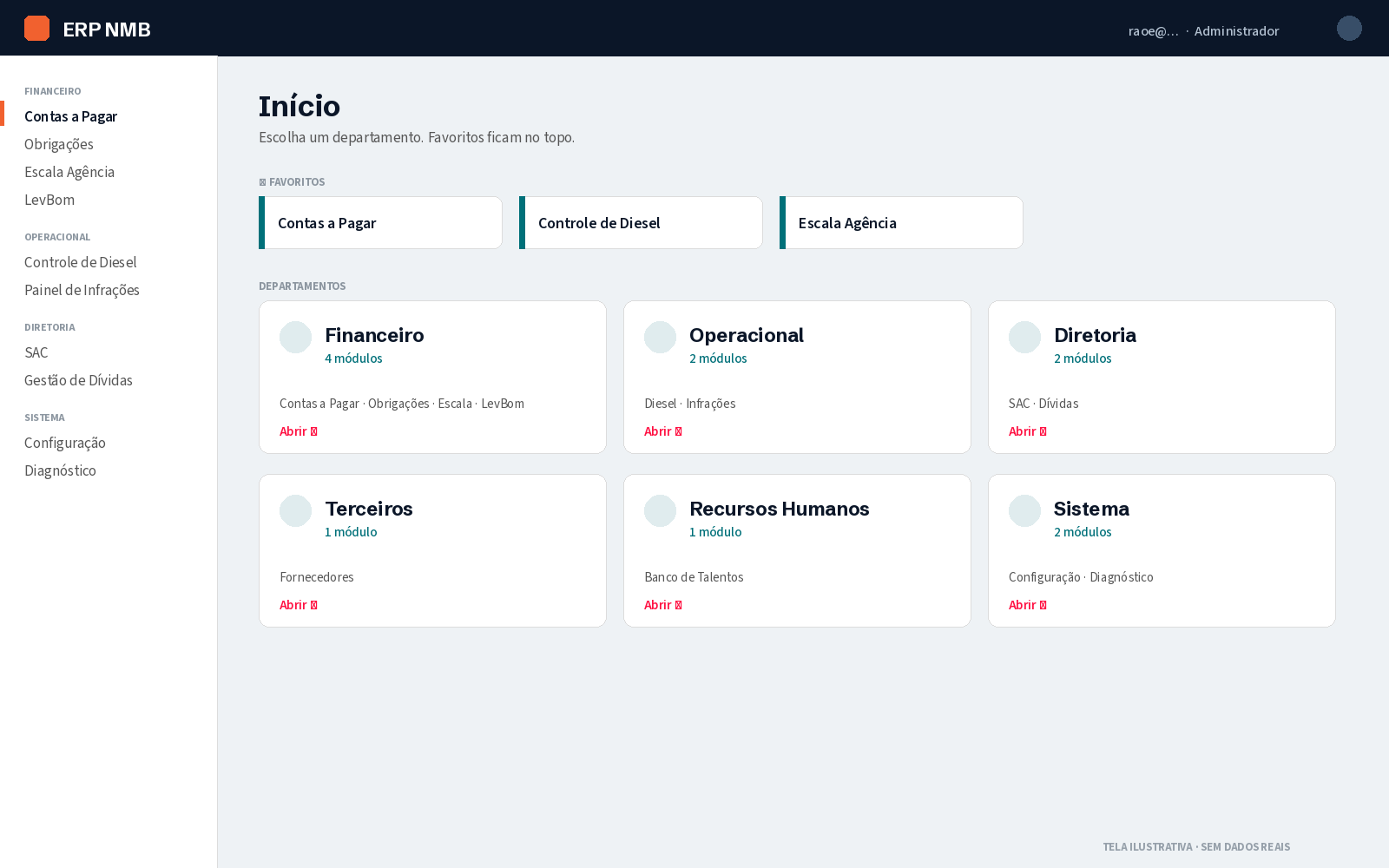Click Abrir on the Operacional card

(663, 431)
